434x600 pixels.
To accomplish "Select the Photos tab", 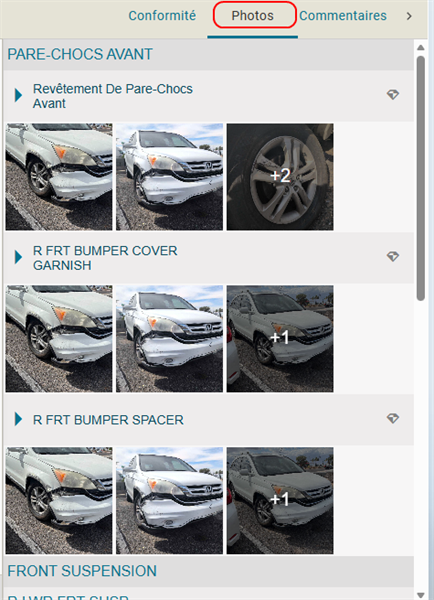I will tap(253, 16).
